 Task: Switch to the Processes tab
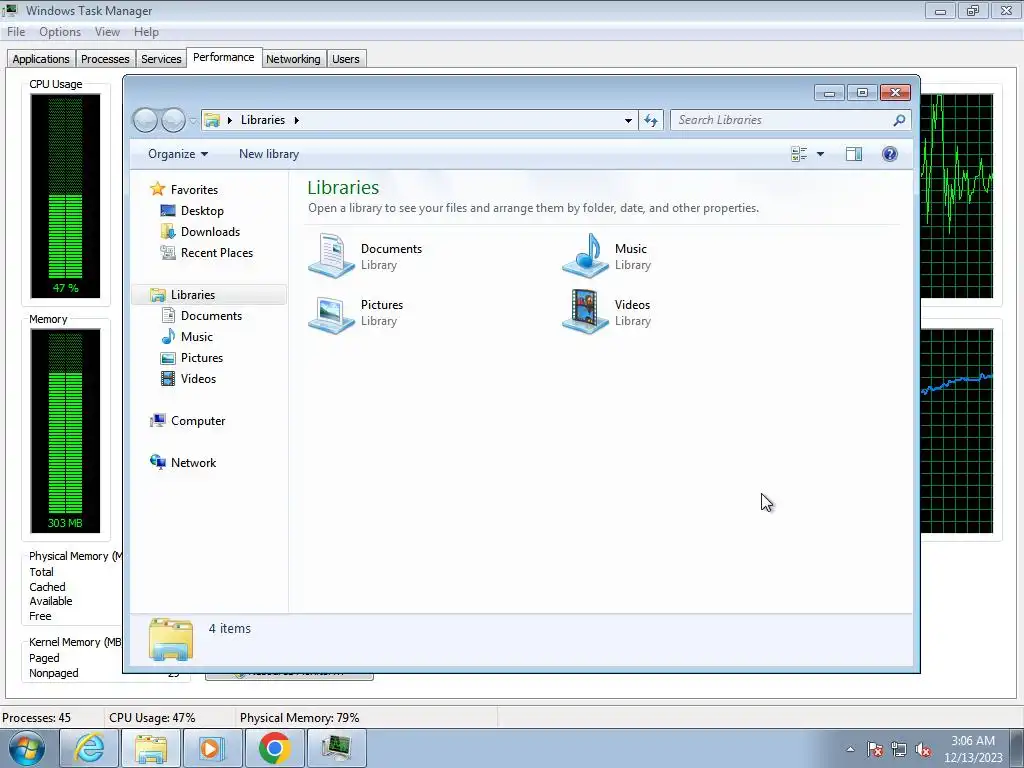(105, 59)
